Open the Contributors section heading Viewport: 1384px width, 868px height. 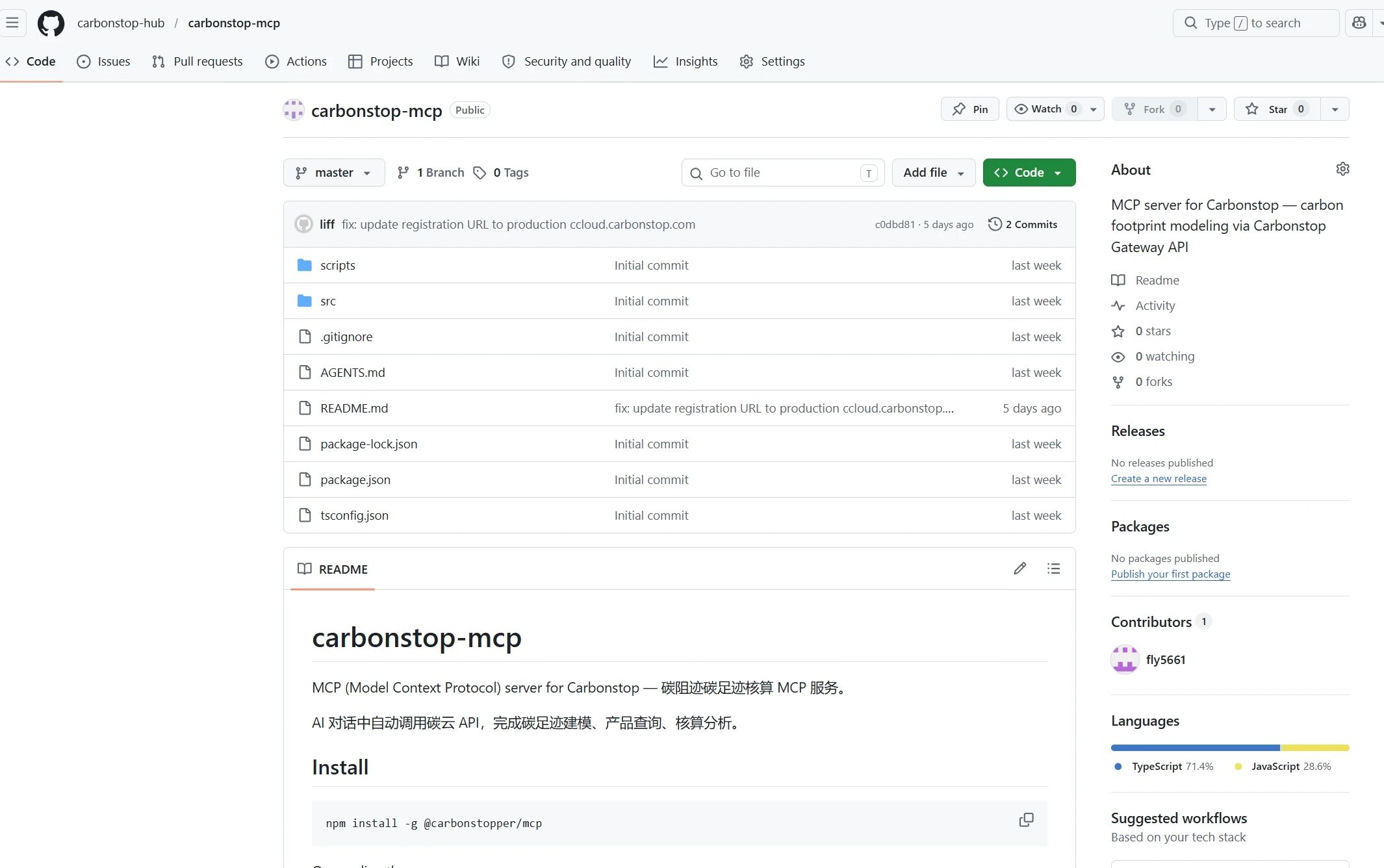point(1151,622)
